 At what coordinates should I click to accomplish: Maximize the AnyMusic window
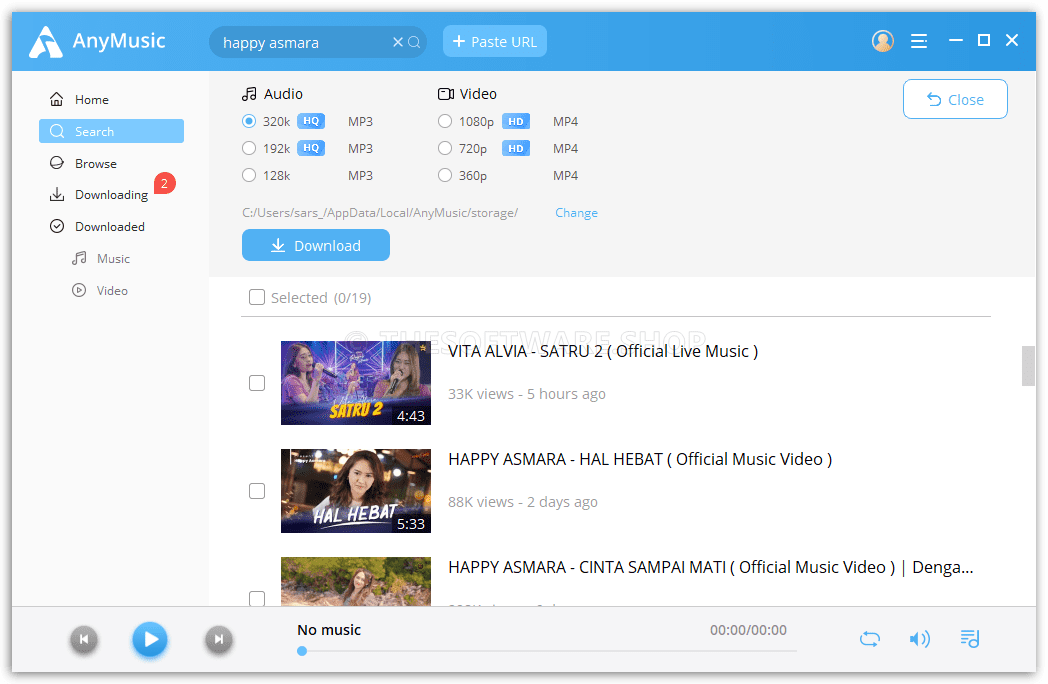tap(984, 41)
